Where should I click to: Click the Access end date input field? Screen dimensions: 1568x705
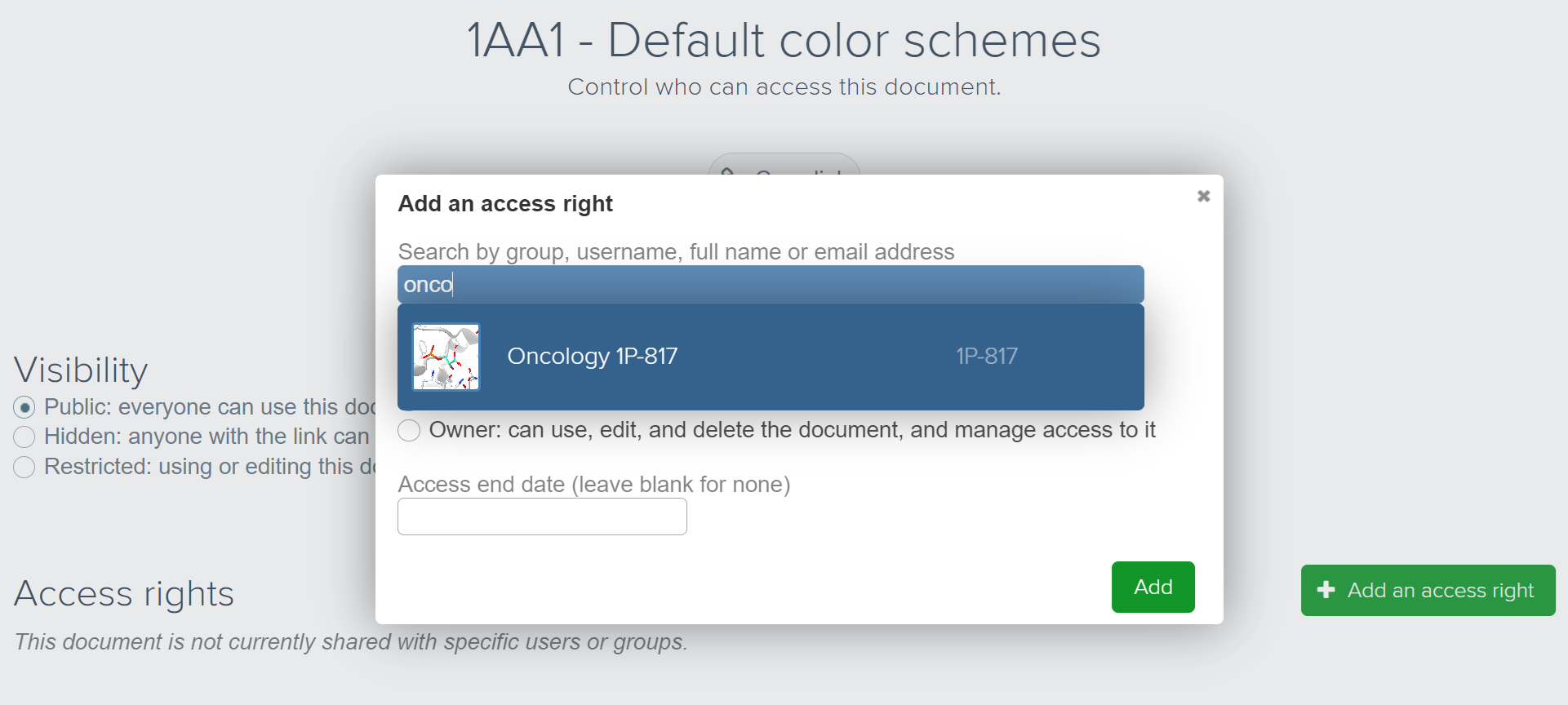pos(542,517)
